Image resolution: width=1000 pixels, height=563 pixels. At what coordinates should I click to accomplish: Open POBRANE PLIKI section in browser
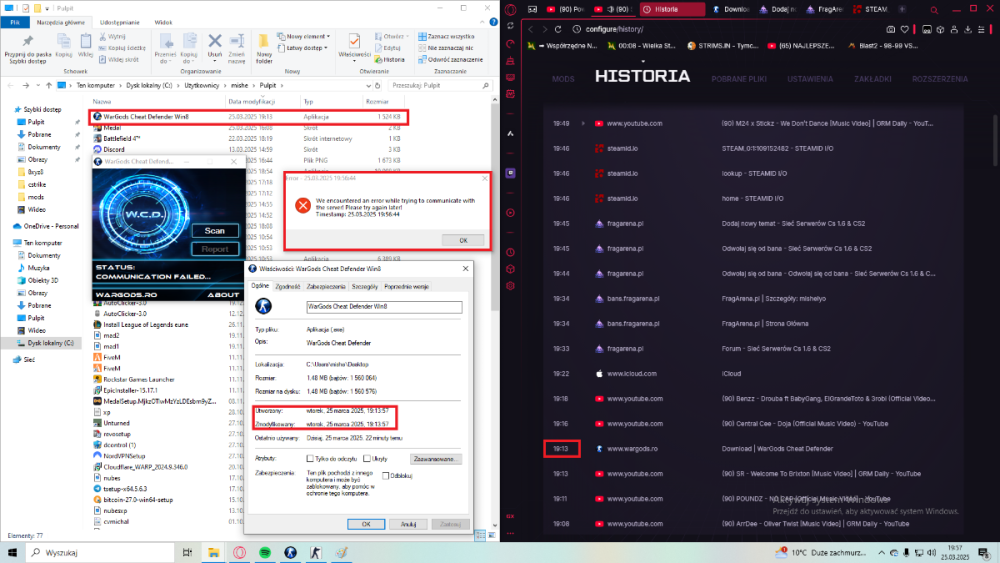point(739,79)
